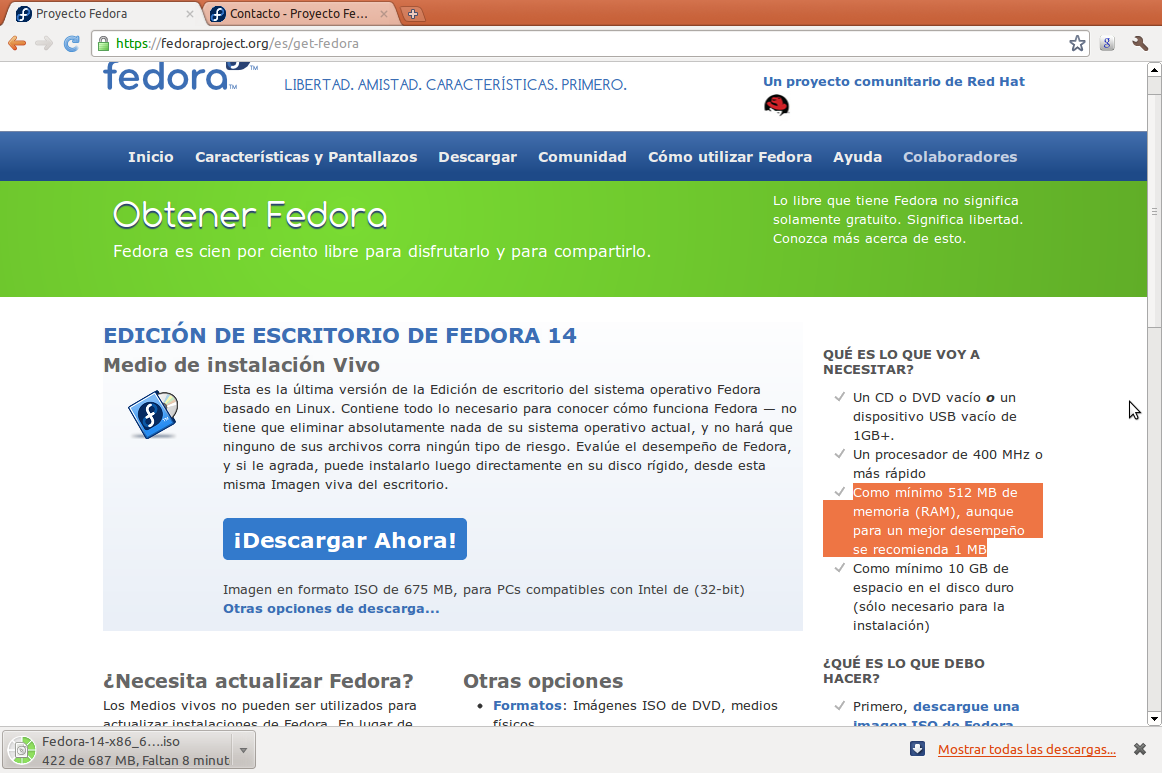Click 10 GB de espacio requirement text
The height and width of the screenshot is (773, 1162).
point(933,597)
